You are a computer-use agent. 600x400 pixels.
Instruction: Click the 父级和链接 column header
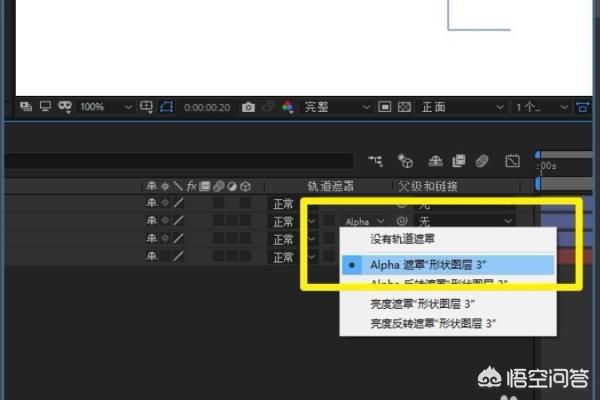pos(428,186)
